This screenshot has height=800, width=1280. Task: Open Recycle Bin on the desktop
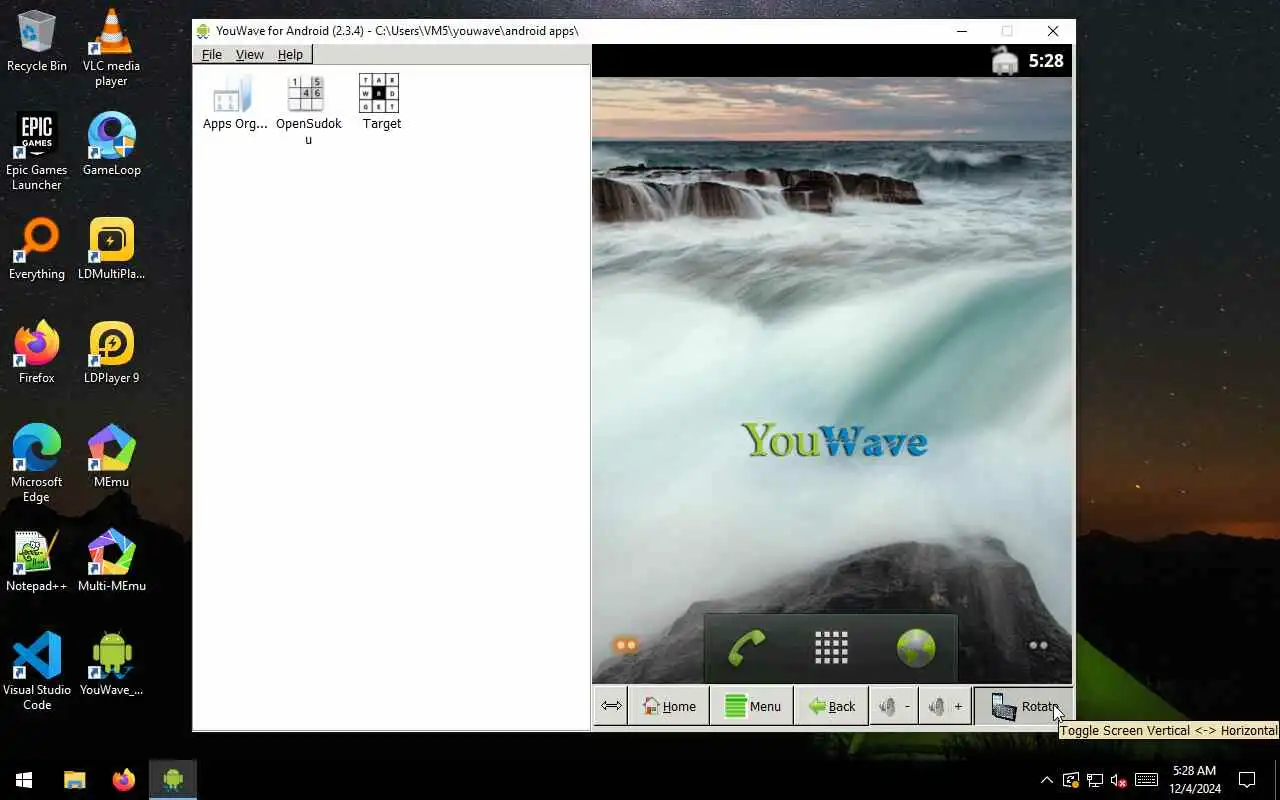click(37, 42)
